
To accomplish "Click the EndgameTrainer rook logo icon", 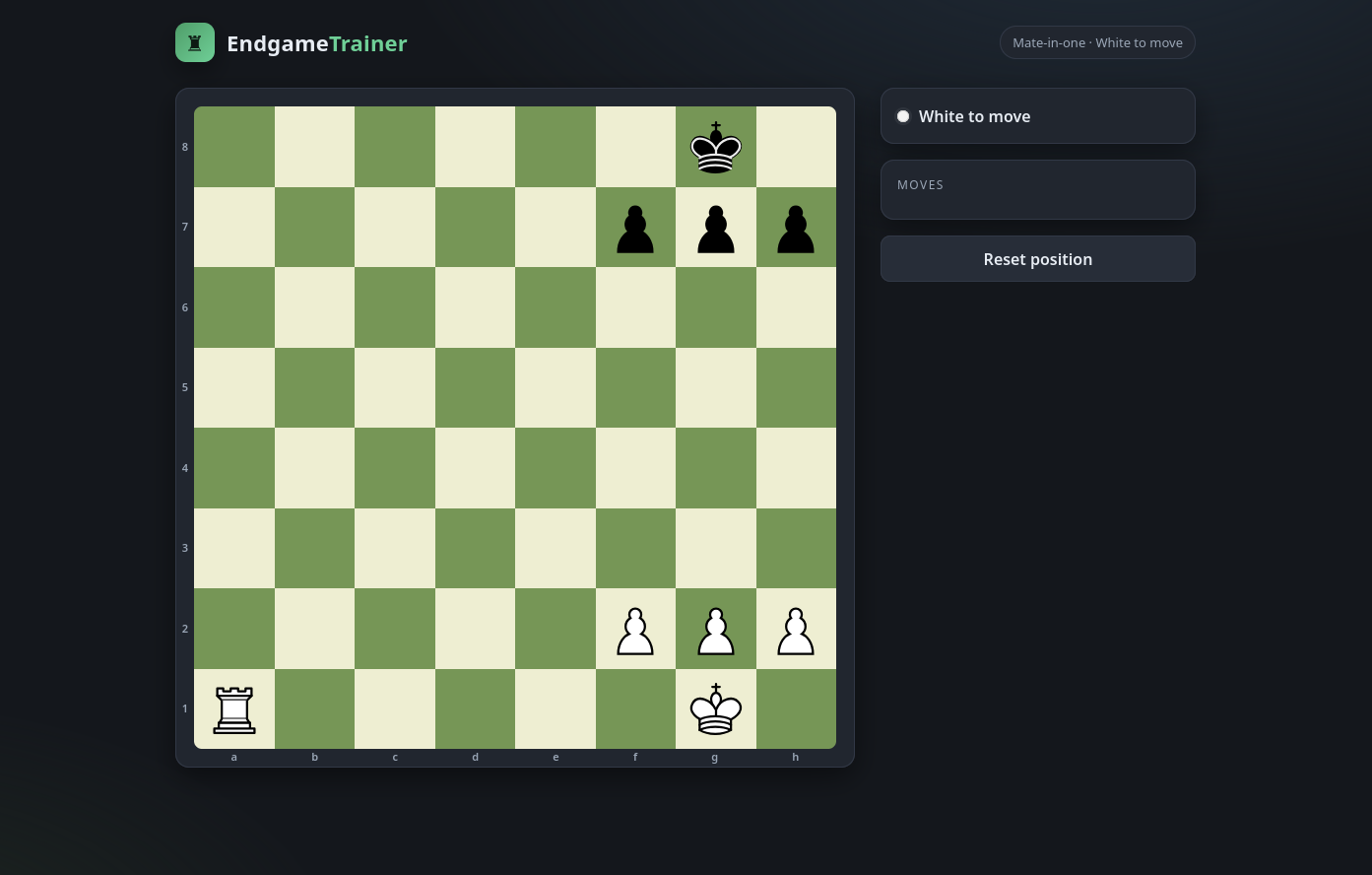I will (195, 42).
